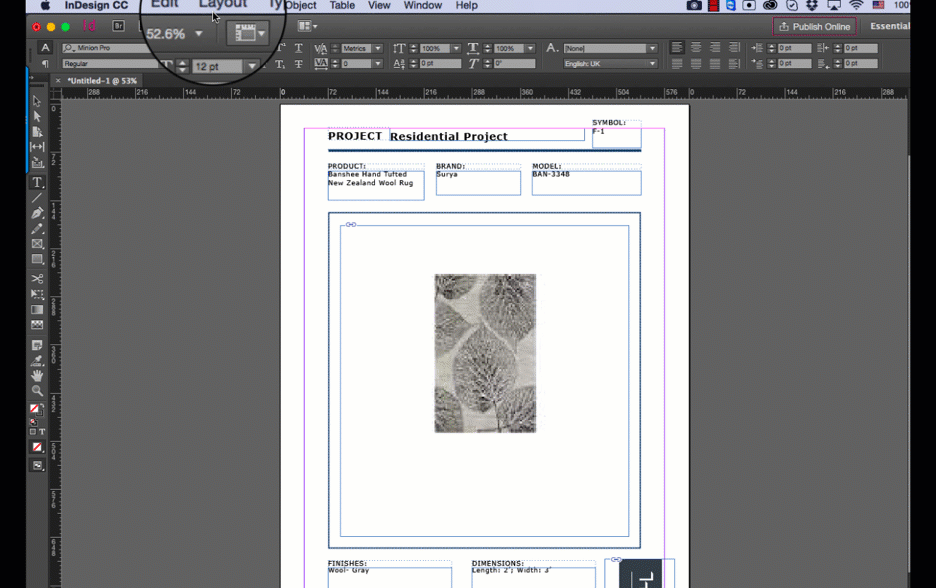The width and height of the screenshot is (936, 588).
Task: Open the [None] character style dropdown
Action: [611, 47]
